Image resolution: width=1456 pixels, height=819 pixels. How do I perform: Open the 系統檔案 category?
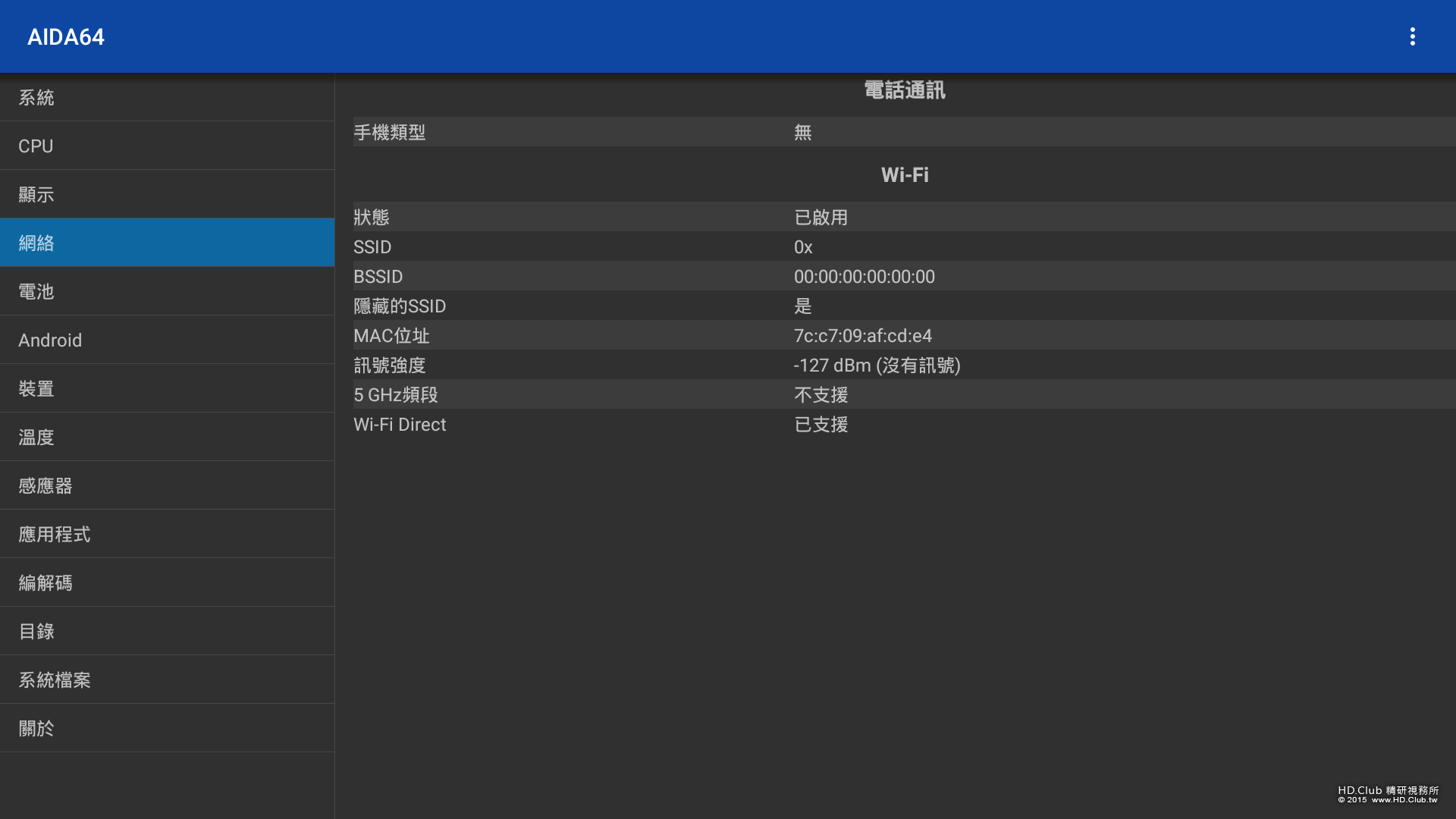[x=167, y=679]
